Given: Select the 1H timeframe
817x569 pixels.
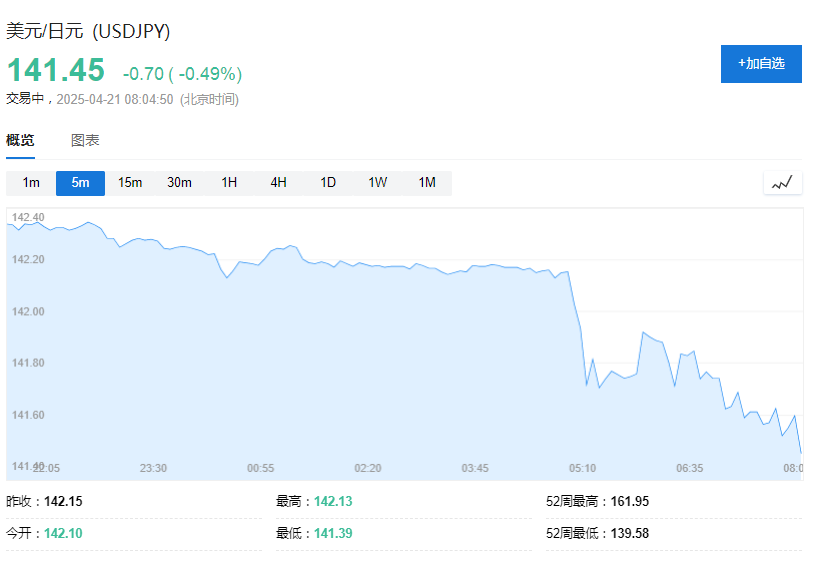Looking at the screenshot, I should click(229, 182).
